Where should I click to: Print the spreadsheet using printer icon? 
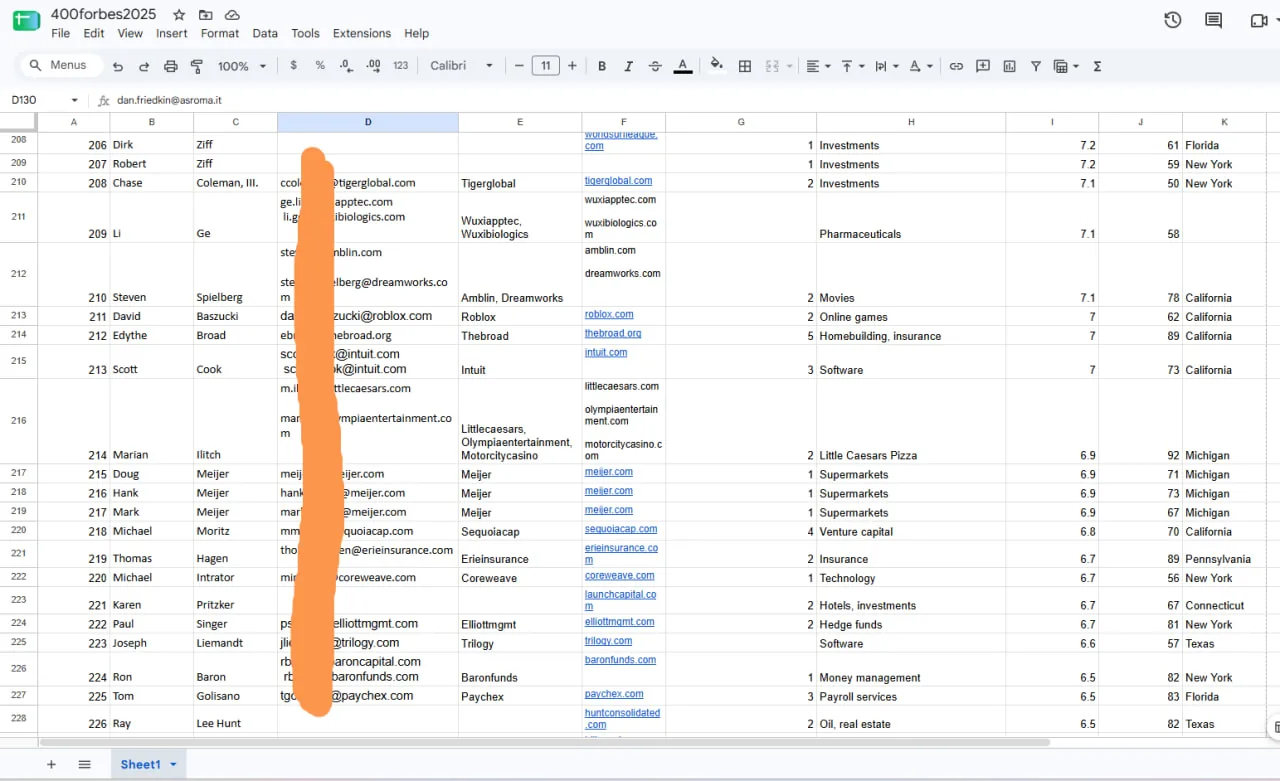tap(170, 66)
